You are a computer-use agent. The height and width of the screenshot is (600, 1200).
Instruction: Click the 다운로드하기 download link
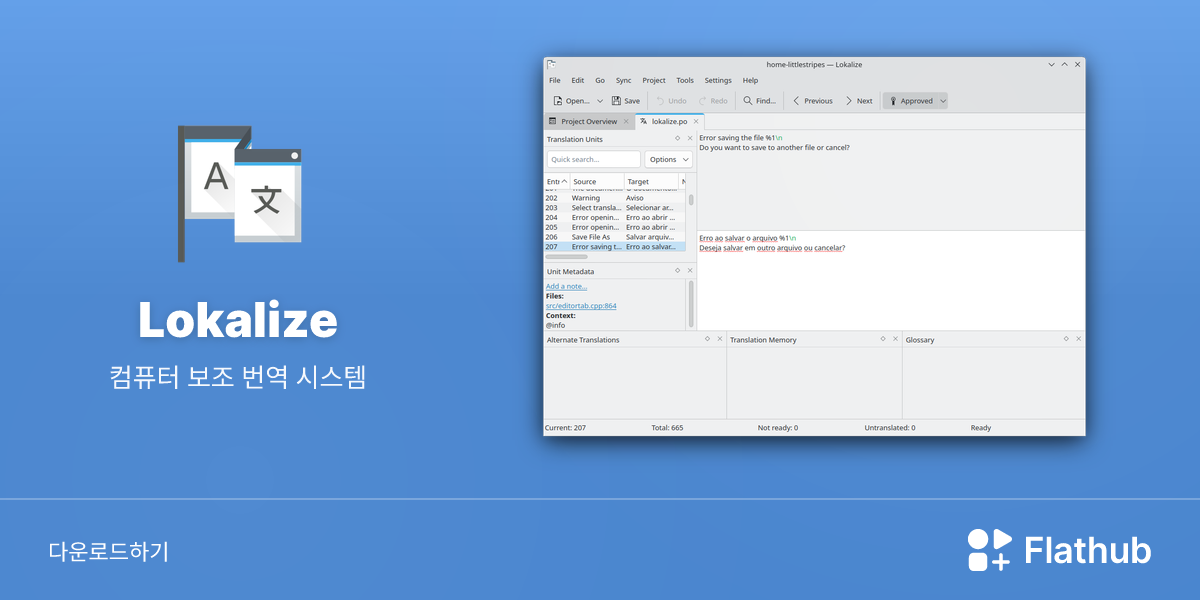click(x=109, y=551)
